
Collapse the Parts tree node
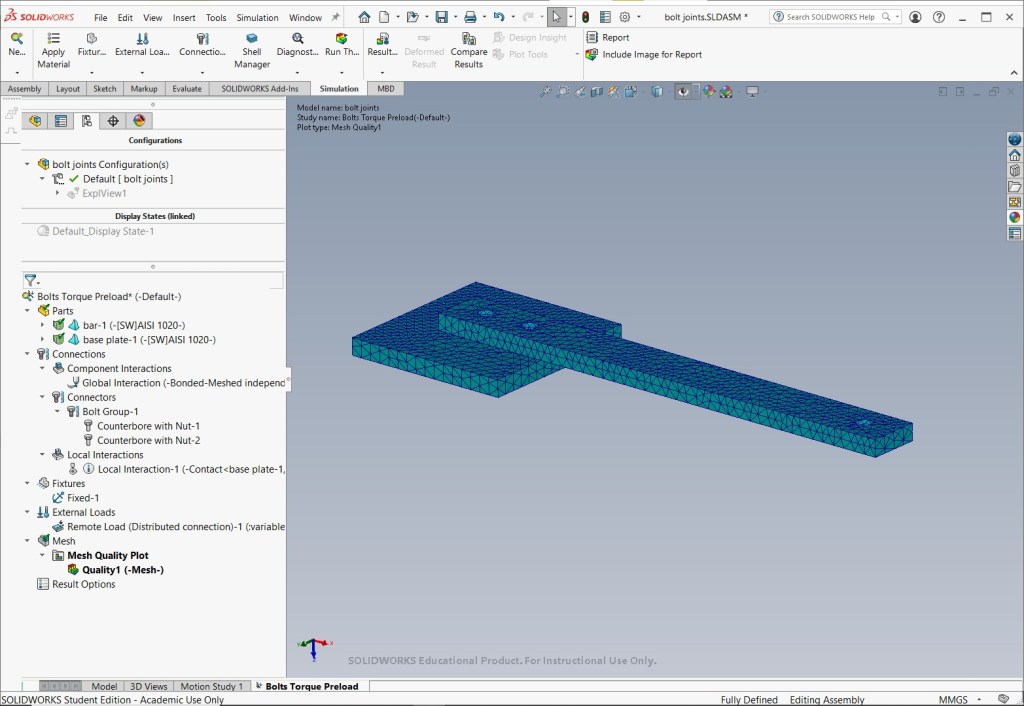pyautogui.click(x=27, y=311)
